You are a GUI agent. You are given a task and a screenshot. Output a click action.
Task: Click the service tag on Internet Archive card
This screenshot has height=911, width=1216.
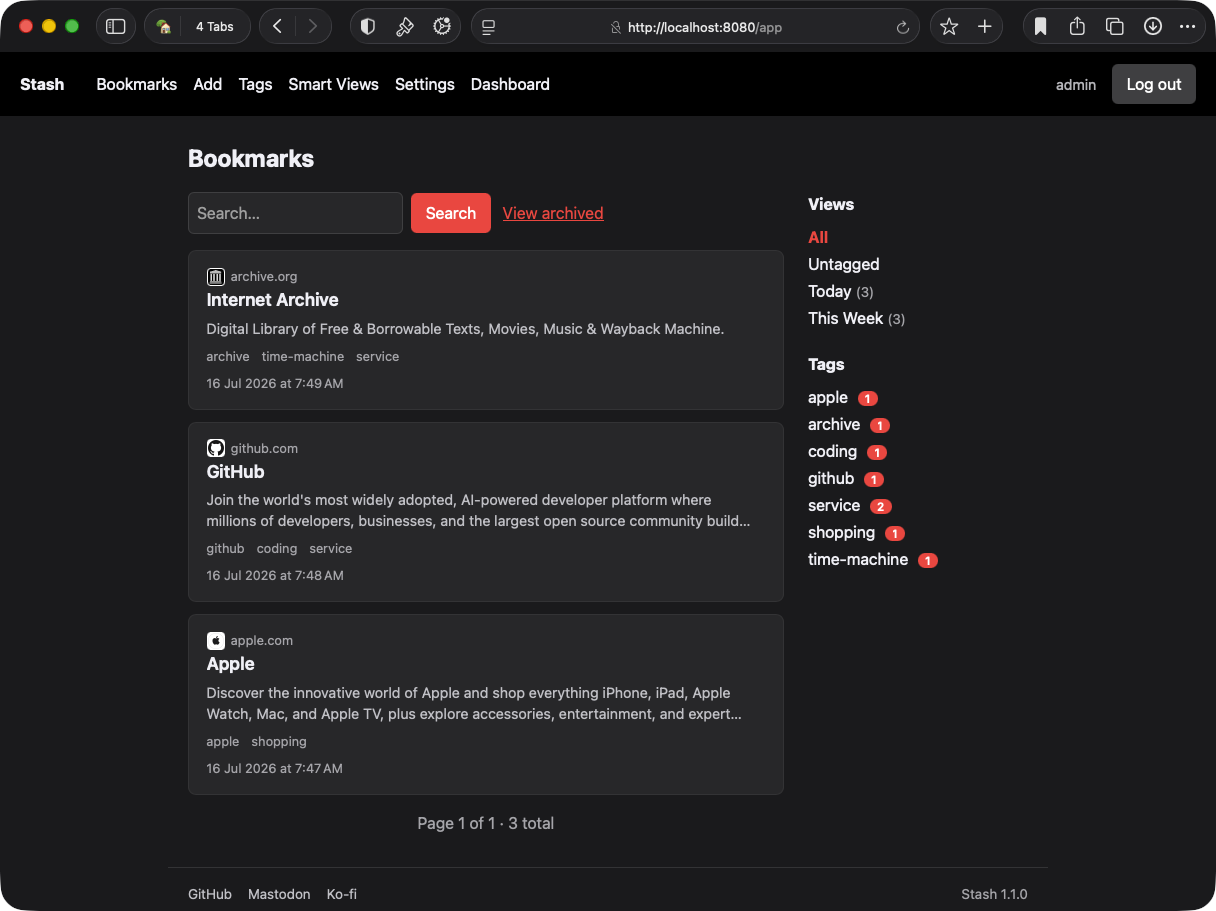pyautogui.click(x=377, y=356)
